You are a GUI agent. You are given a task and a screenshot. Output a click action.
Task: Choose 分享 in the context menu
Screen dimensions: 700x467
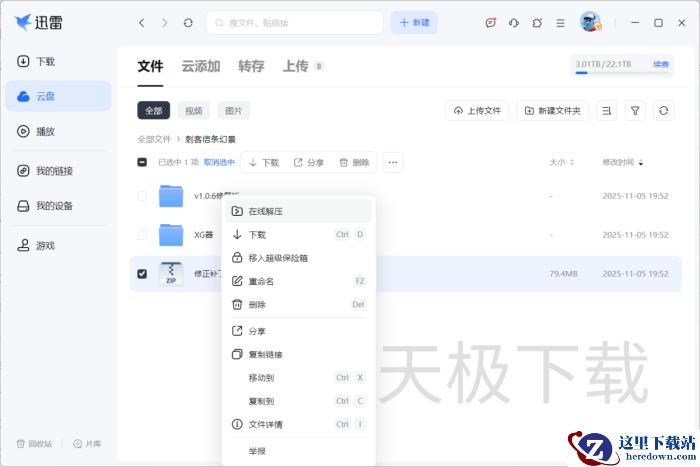pyautogui.click(x=299, y=331)
